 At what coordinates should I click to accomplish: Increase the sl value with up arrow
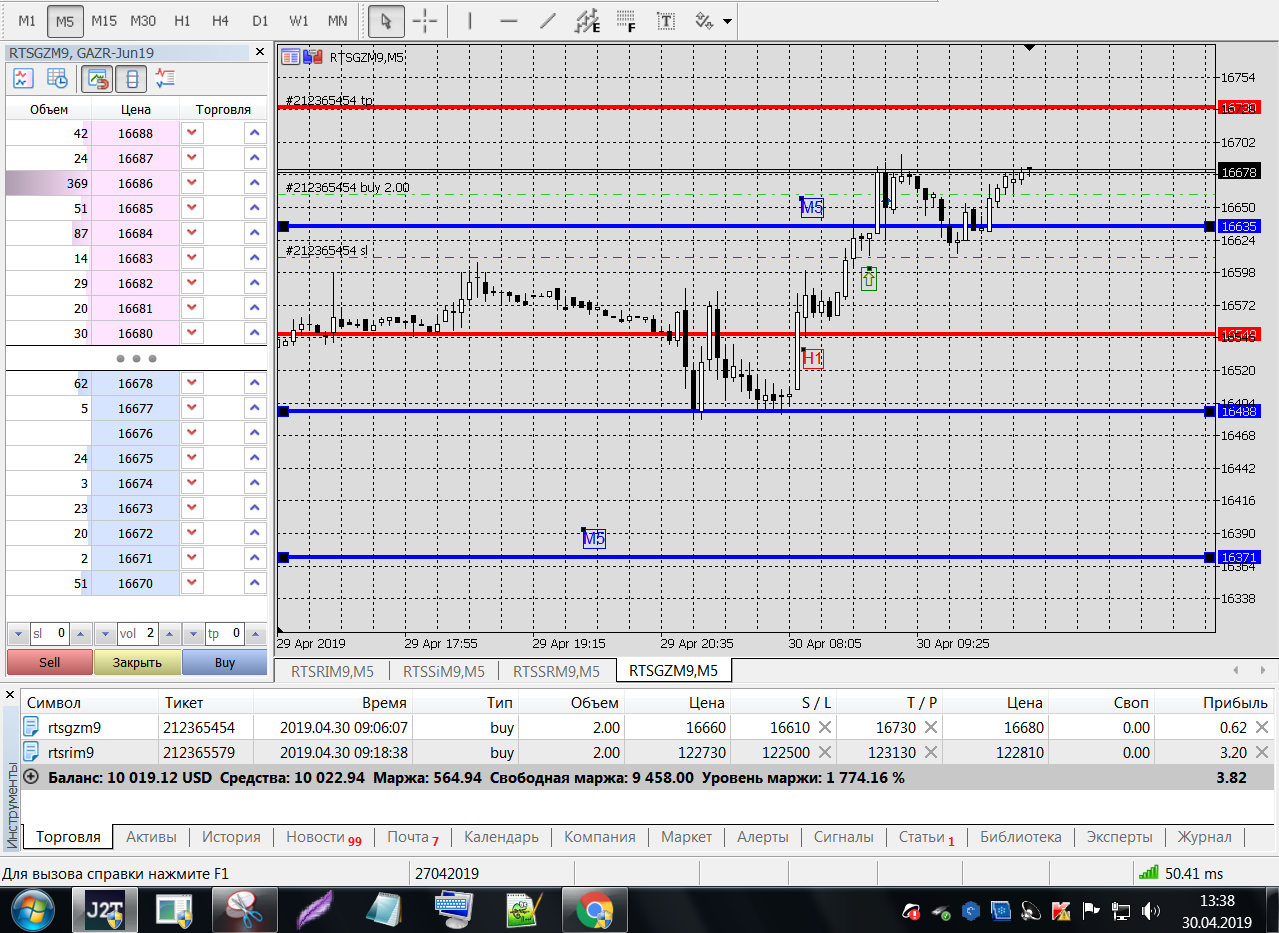tap(81, 634)
